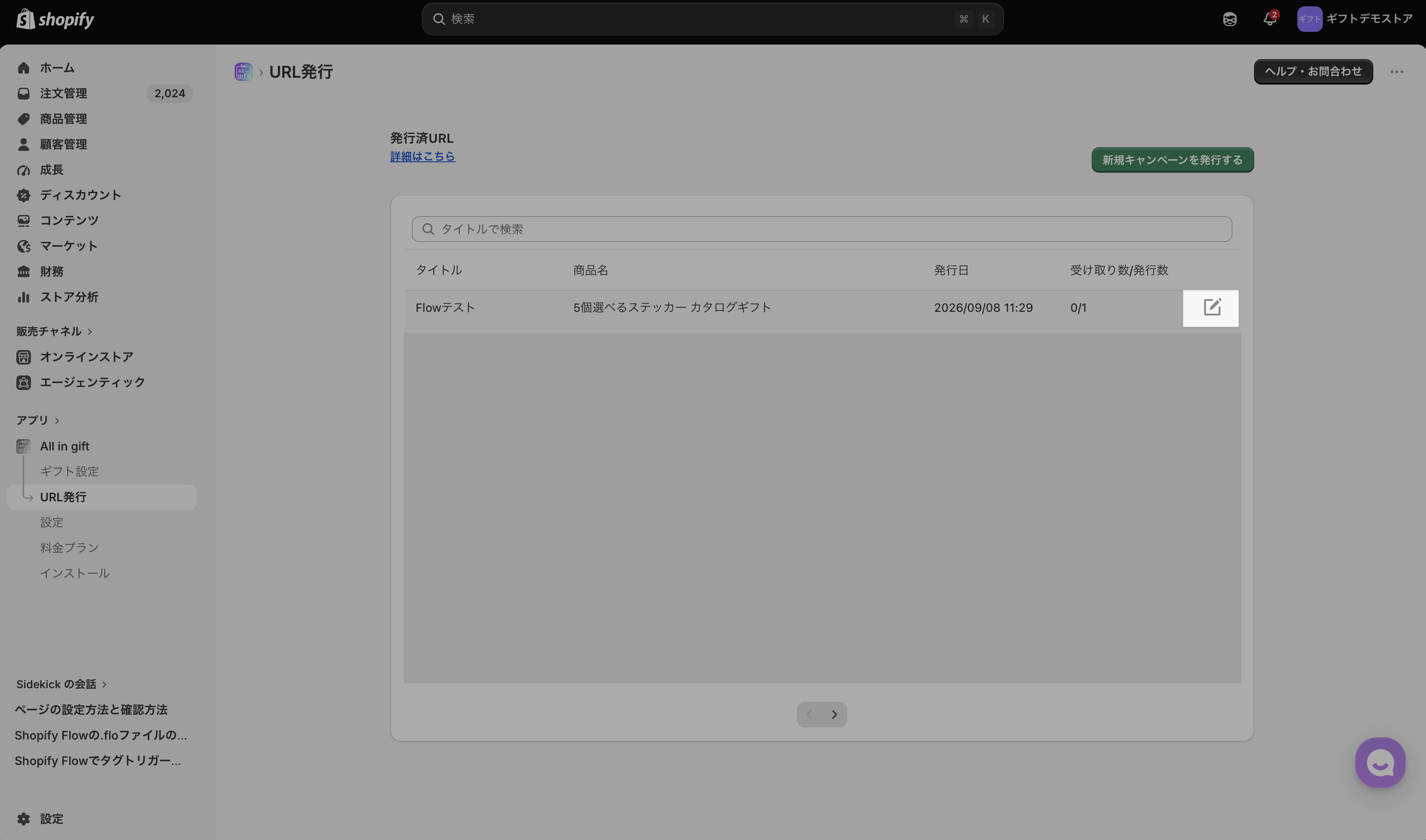Click the All in gift app icon in breadcrumb
This screenshot has height=840, width=1426.
pos(243,72)
